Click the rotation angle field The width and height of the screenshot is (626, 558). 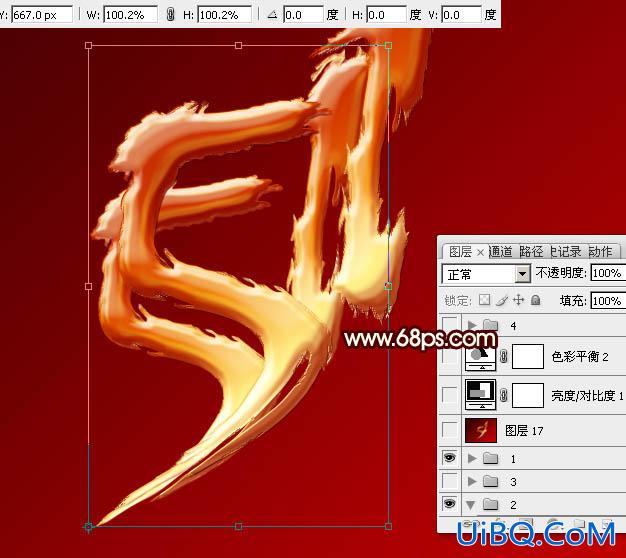point(303,15)
